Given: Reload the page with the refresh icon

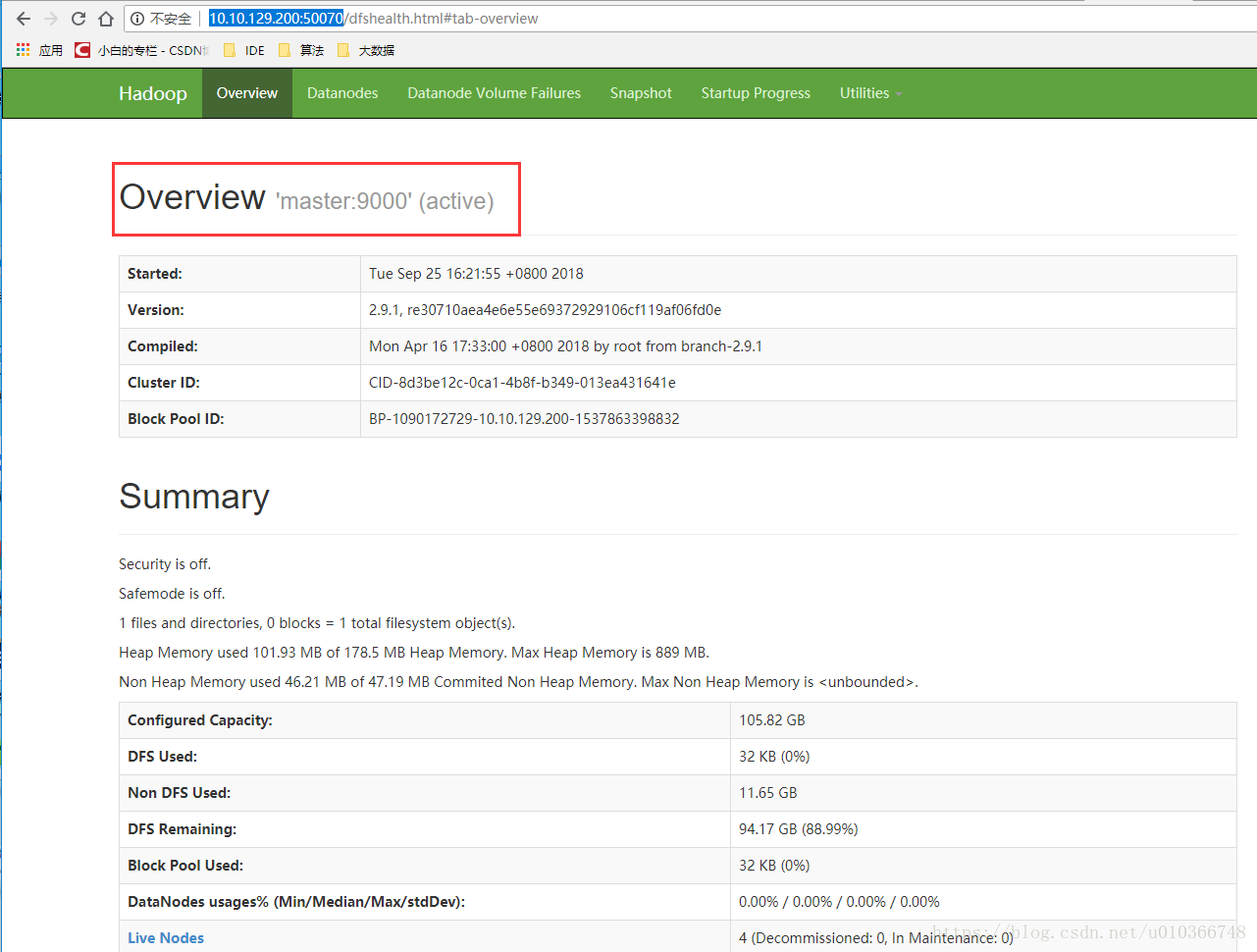Looking at the screenshot, I should [79, 19].
